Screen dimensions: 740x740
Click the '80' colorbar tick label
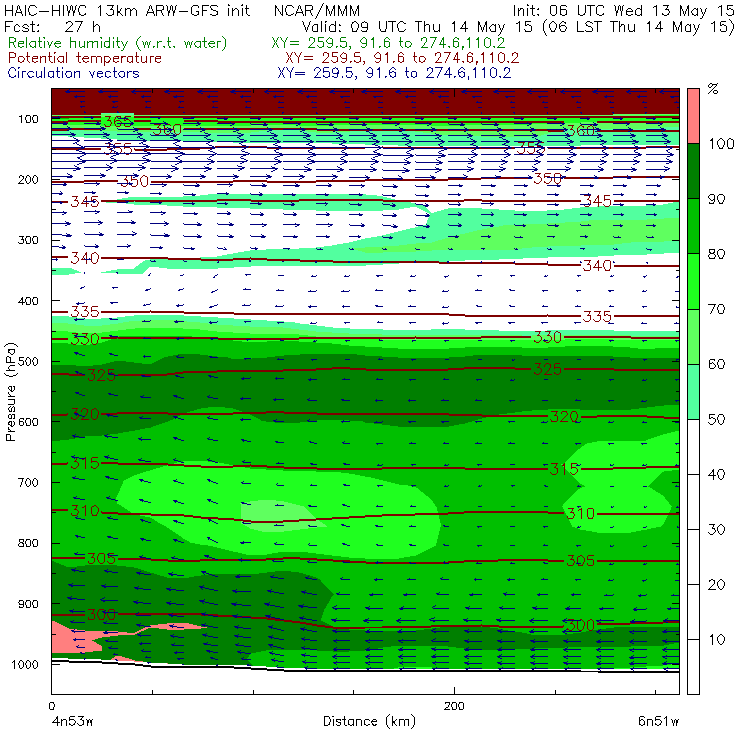[x=716, y=254]
